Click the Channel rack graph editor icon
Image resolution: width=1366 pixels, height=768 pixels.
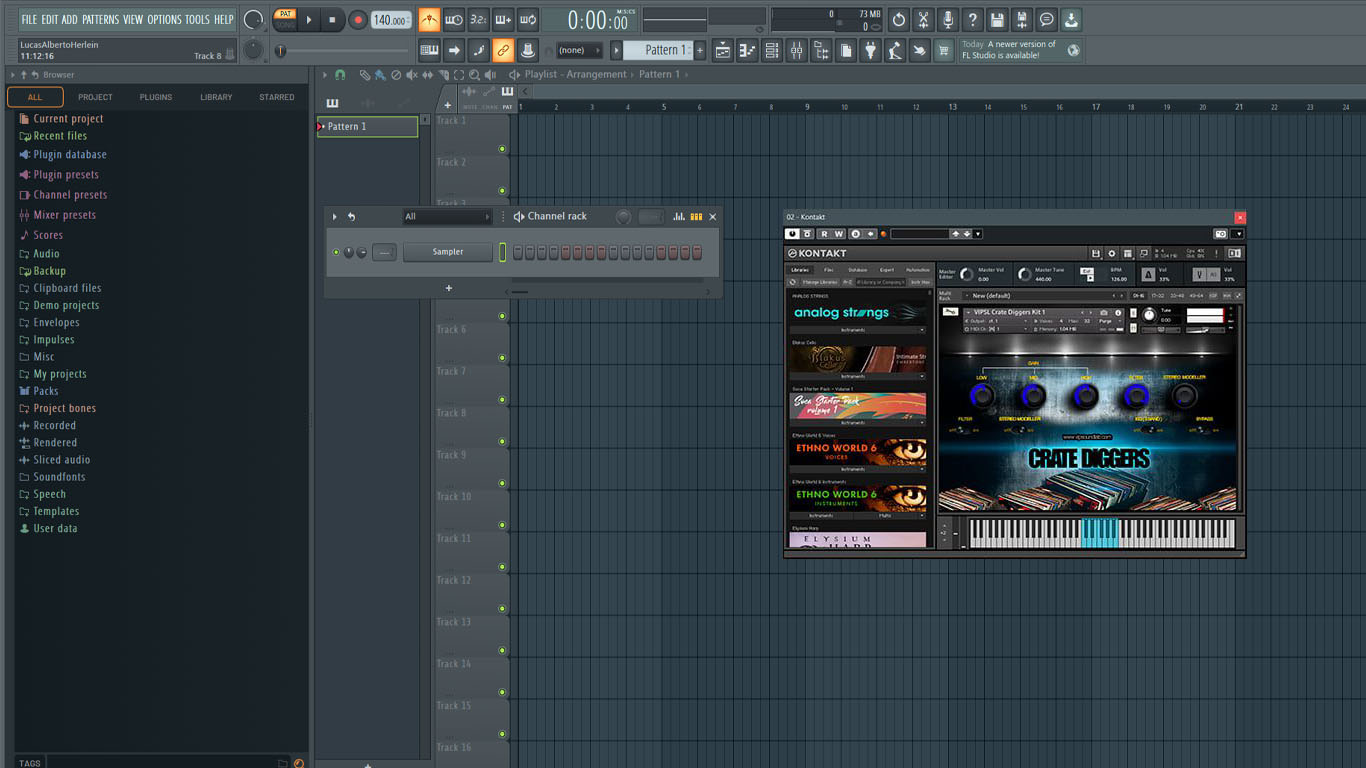tap(679, 216)
